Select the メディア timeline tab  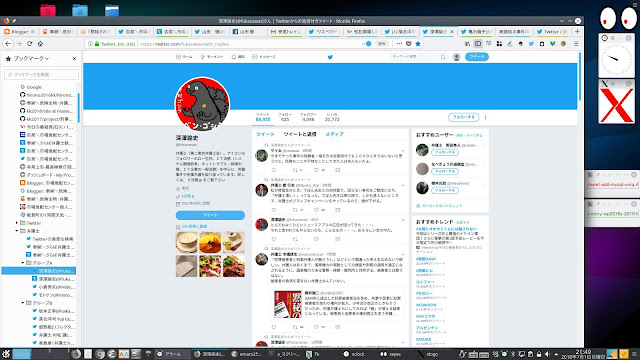[x=334, y=134]
